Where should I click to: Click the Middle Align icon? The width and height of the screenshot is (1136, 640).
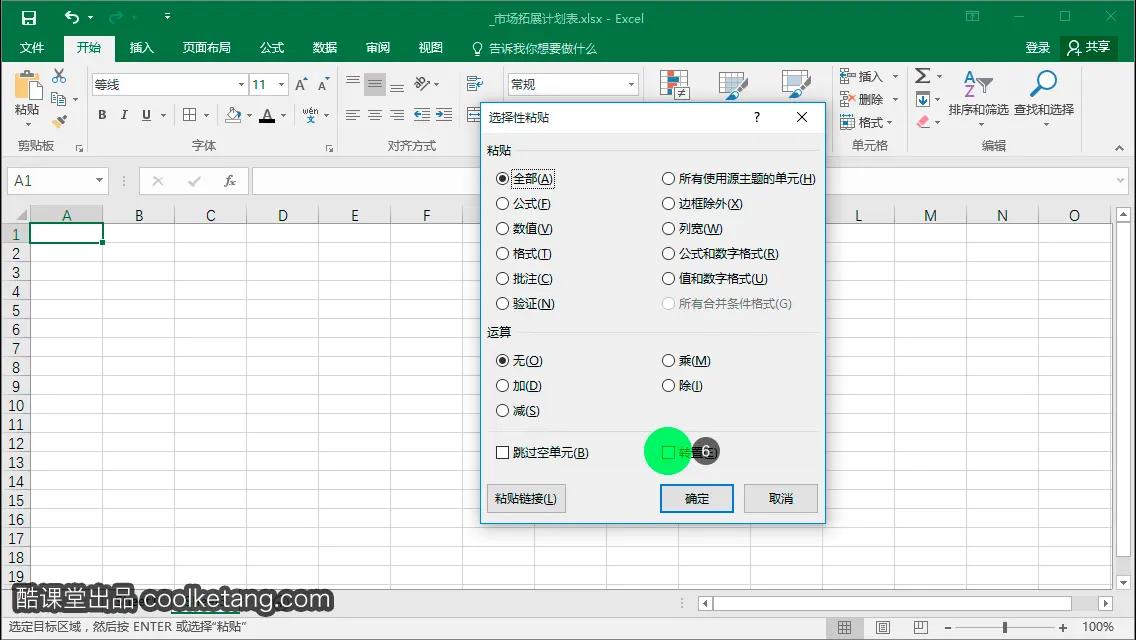point(375,84)
